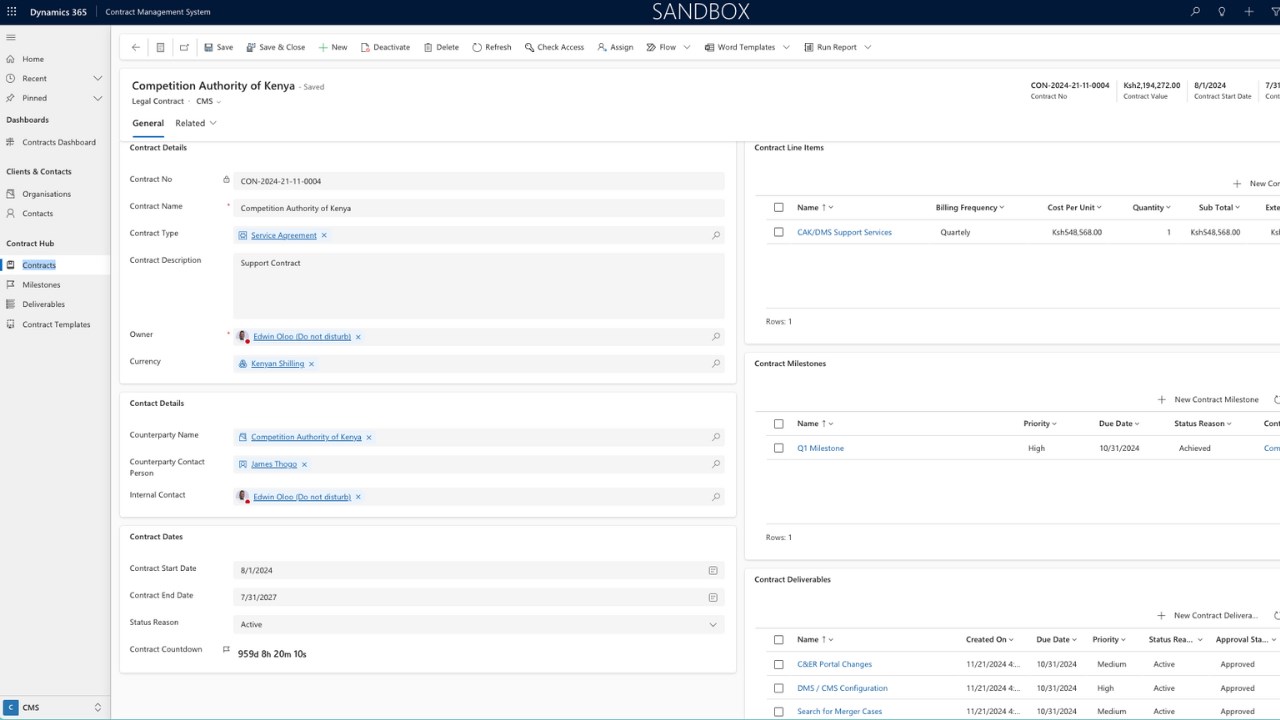Screen dimensions: 1280x720
Task: Check the Q1 Milestone row checkbox
Action: tap(779, 448)
